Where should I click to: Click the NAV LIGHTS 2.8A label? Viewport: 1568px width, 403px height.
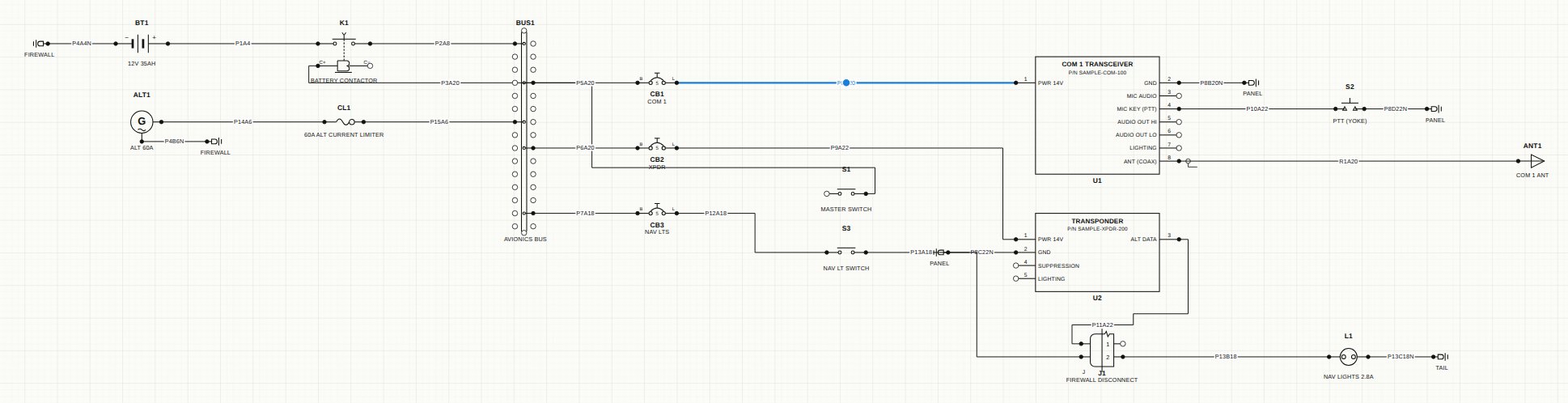click(x=1349, y=376)
